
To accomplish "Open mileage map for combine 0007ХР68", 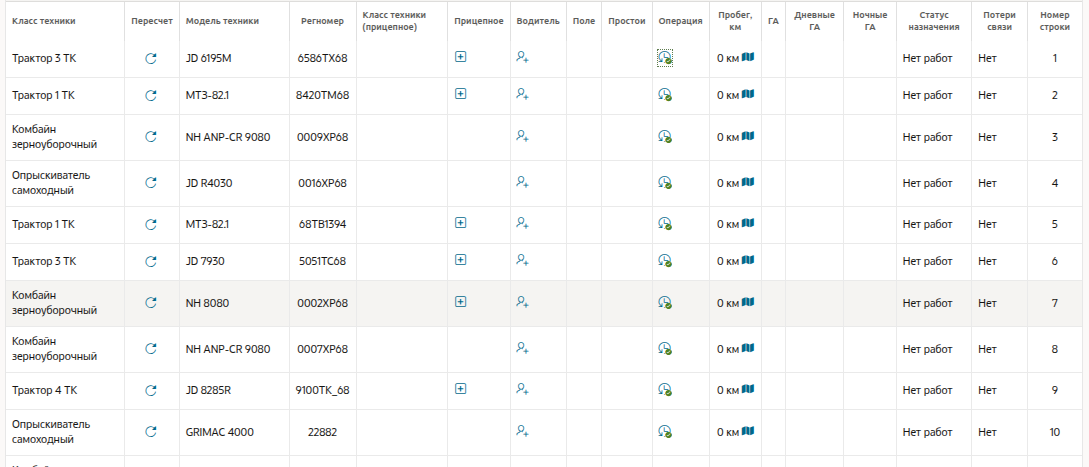I will pos(748,347).
